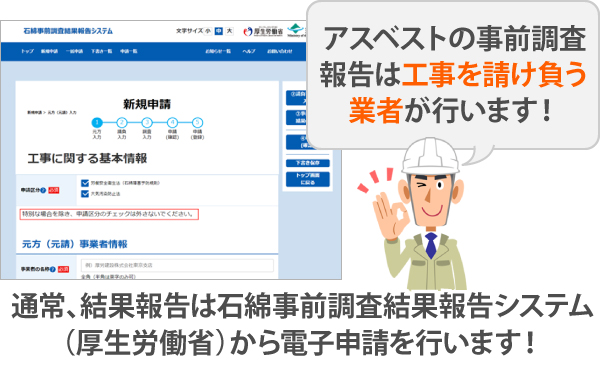Click the 元方（元請）事業者情報 heading
The image size is (600, 366).
pos(75,244)
